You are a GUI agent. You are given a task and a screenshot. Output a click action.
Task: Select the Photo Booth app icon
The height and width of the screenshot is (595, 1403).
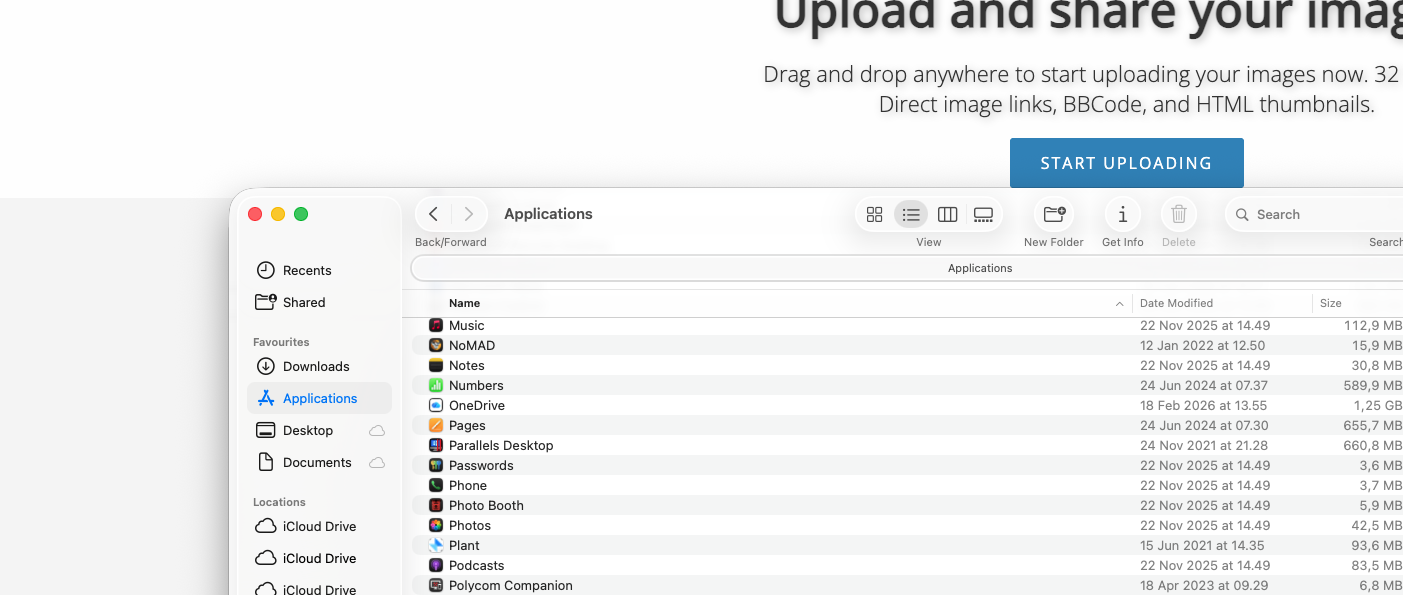point(436,505)
